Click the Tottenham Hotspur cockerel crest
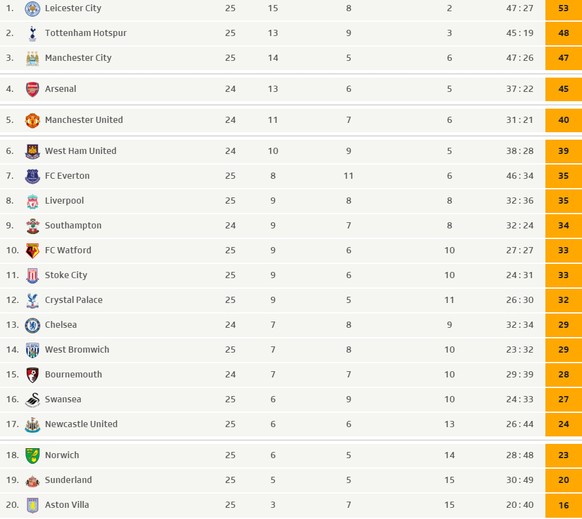Screen dimensions: 582x519 pos(32,34)
